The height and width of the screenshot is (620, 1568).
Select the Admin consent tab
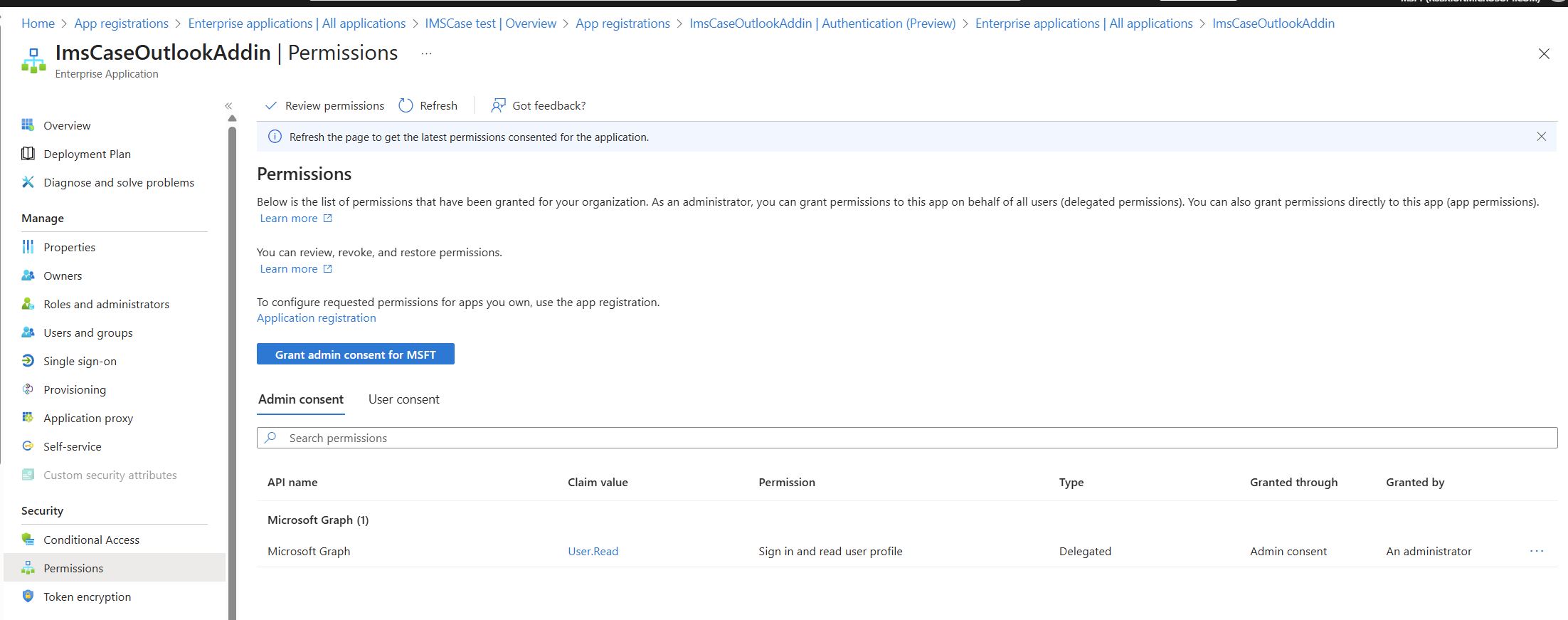tap(301, 399)
